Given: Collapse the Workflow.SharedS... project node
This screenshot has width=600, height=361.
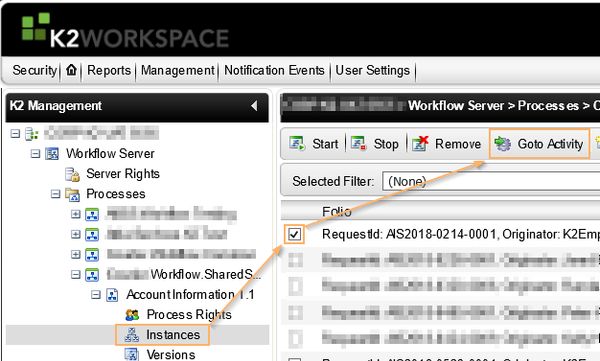Looking at the screenshot, I should tap(76, 274).
